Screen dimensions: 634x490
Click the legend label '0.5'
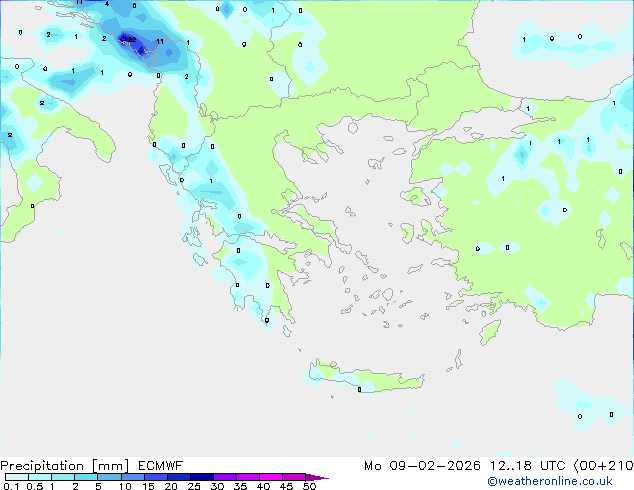(35, 486)
